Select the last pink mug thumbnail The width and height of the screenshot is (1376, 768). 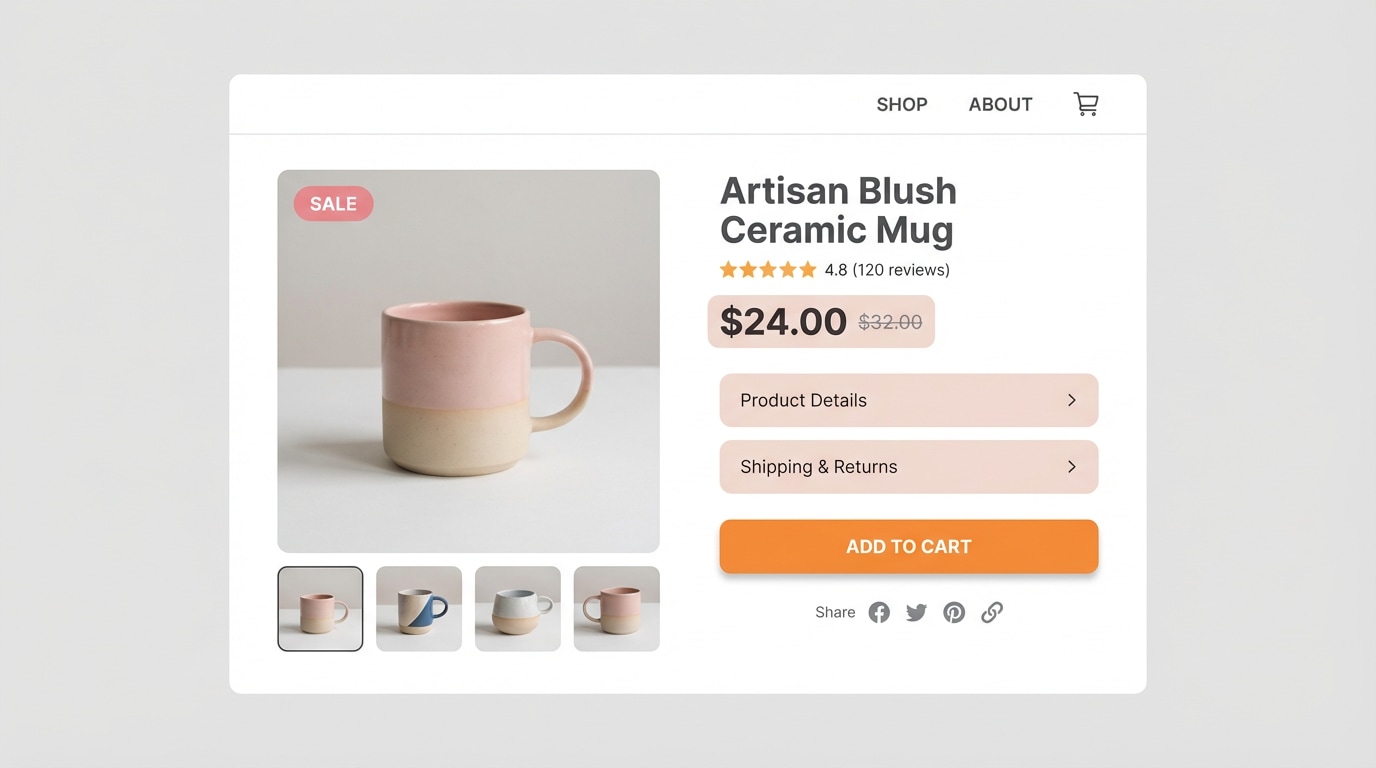(x=616, y=608)
